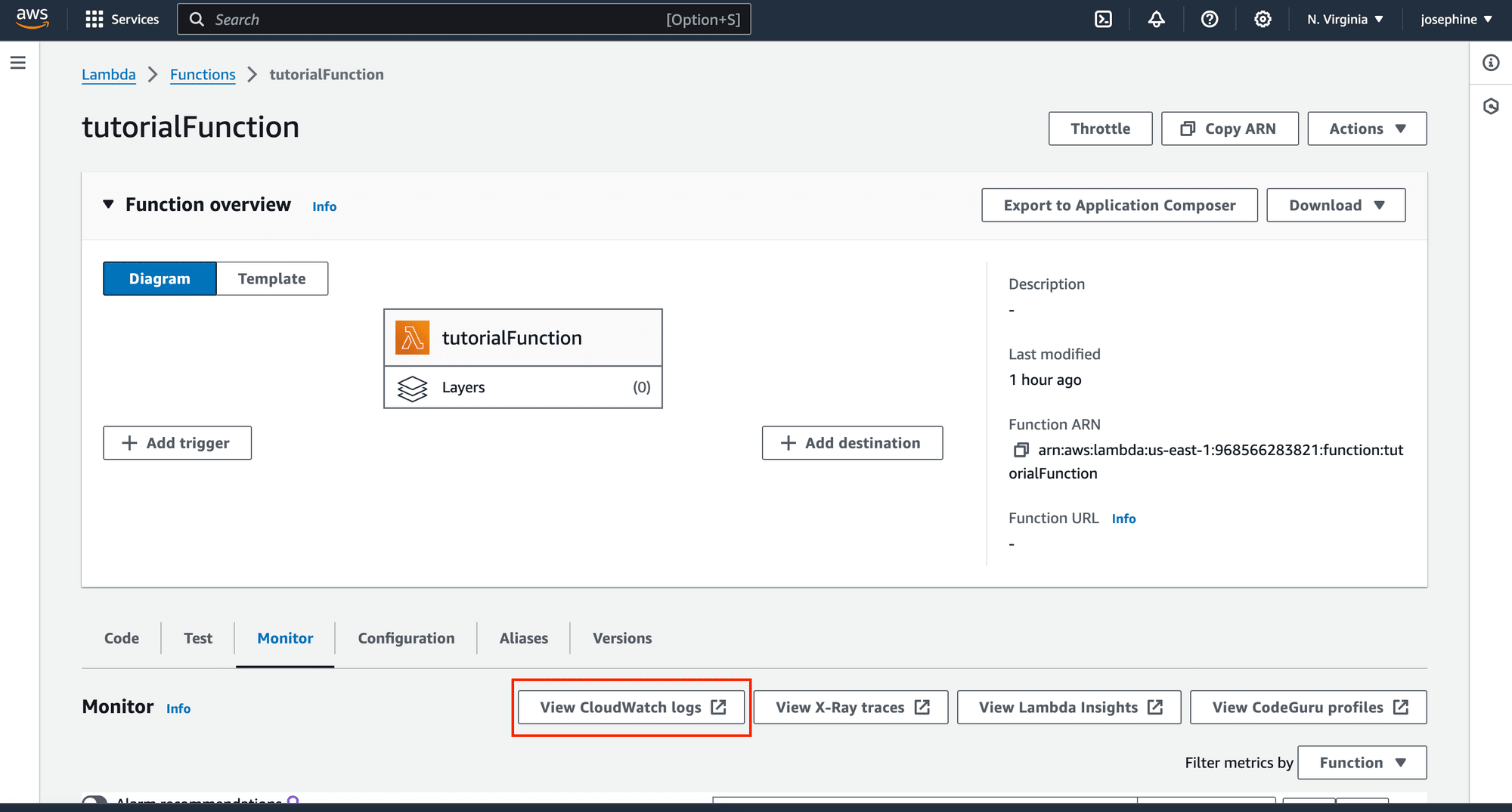1512x812 pixels.
Task: Click View CloudWatch logs
Action: pyautogui.click(x=631, y=708)
